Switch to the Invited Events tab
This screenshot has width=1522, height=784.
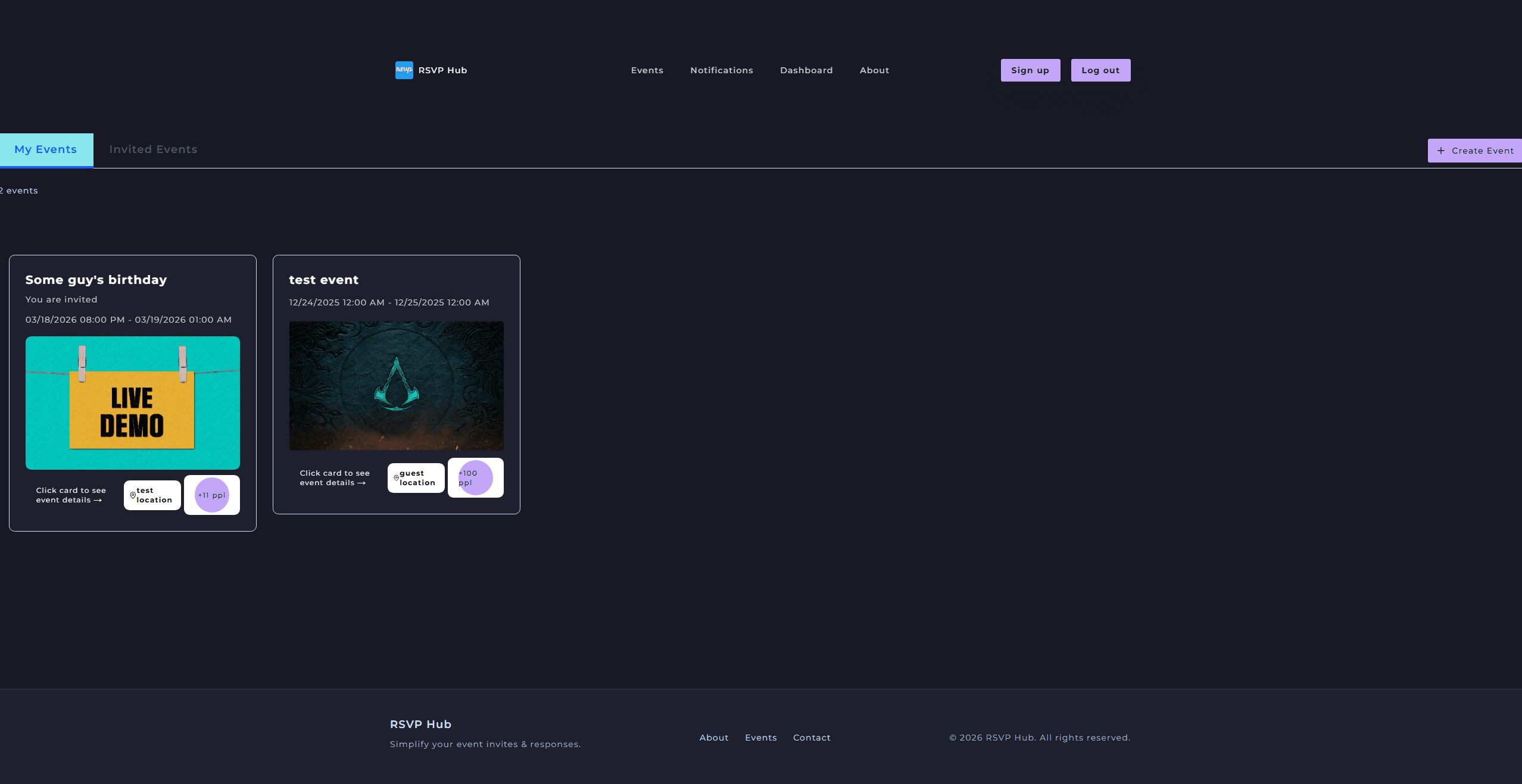[x=152, y=149]
